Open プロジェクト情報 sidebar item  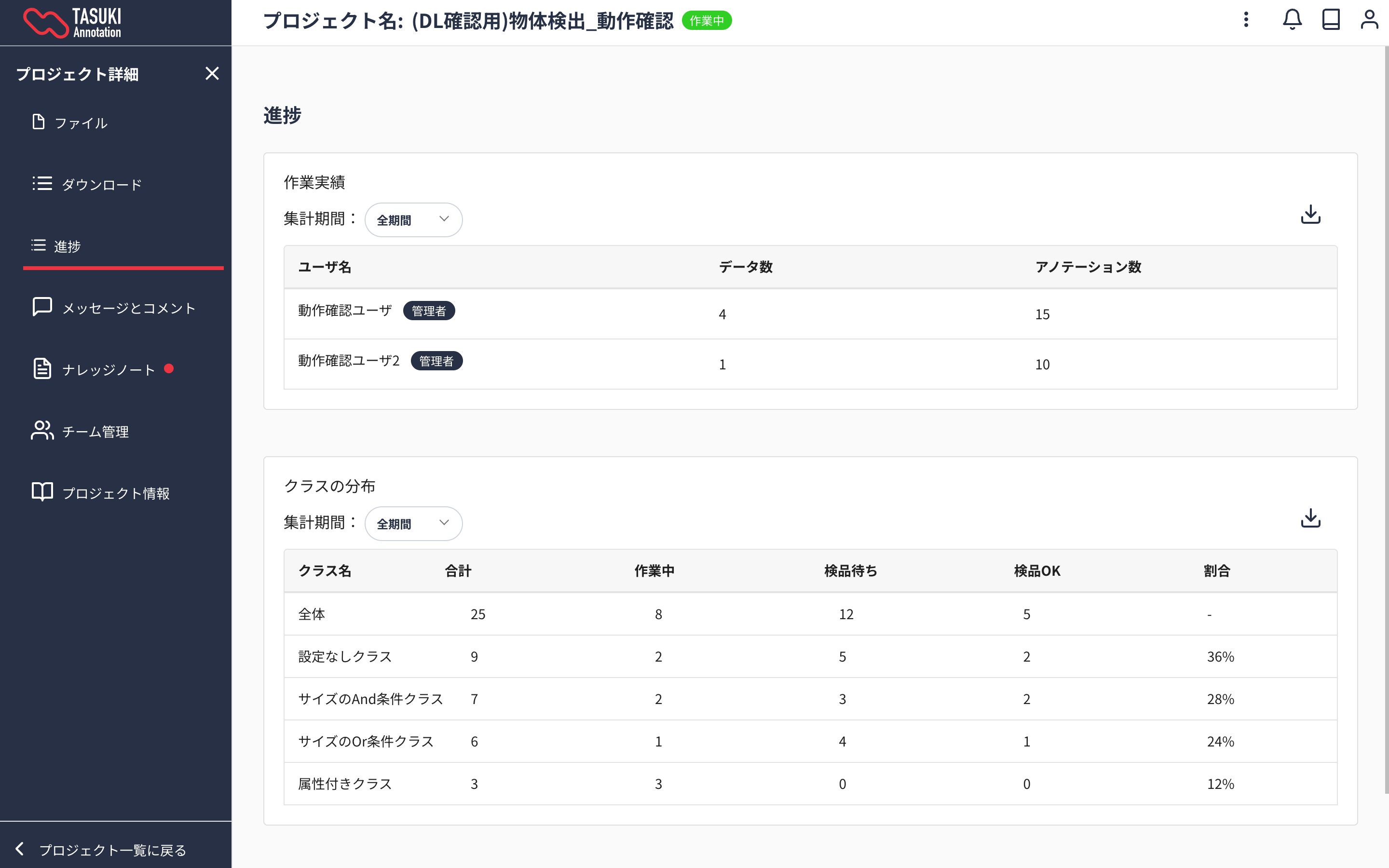click(115, 493)
